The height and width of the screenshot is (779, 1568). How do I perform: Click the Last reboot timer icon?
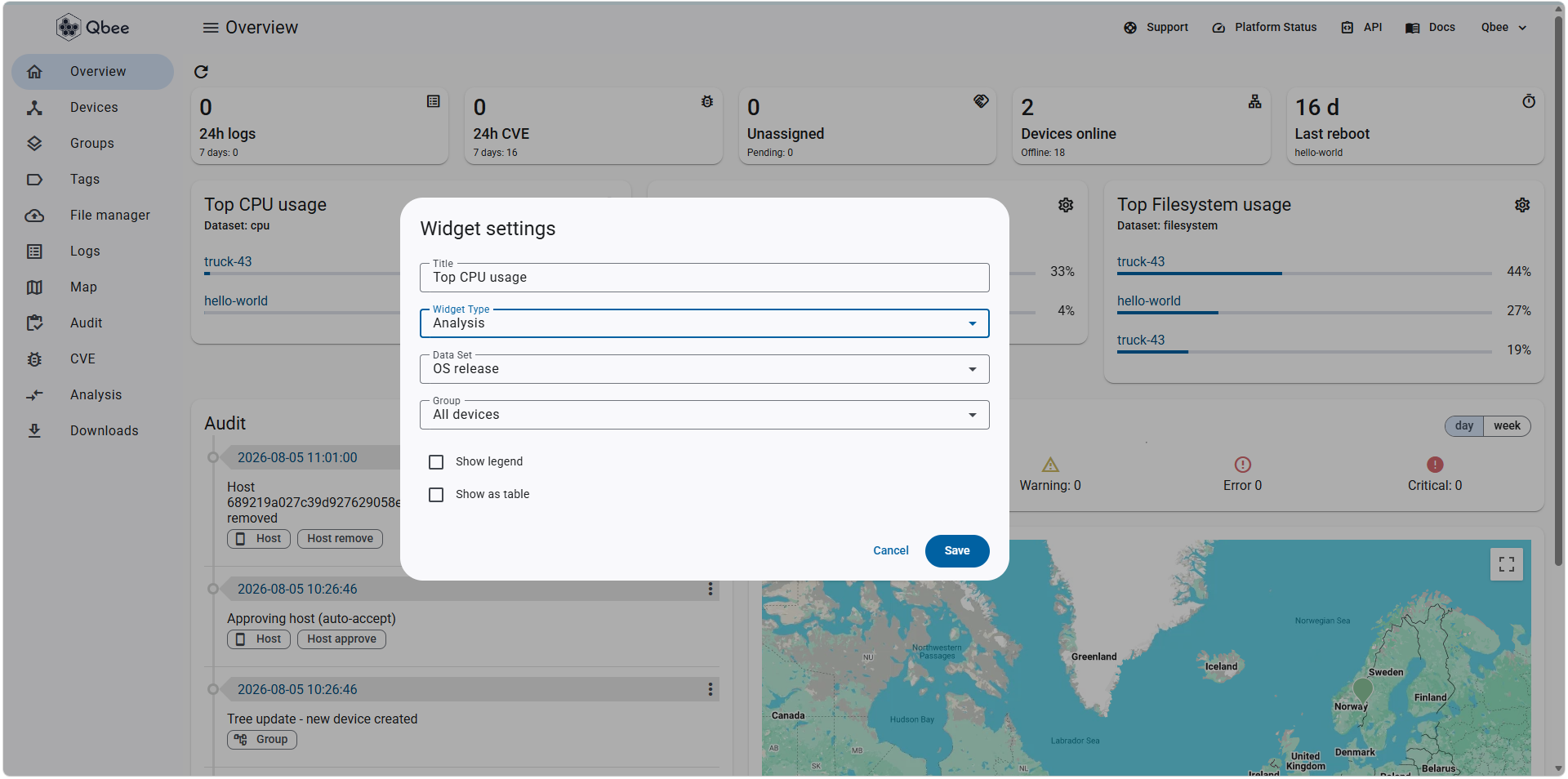coord(1529,101)
